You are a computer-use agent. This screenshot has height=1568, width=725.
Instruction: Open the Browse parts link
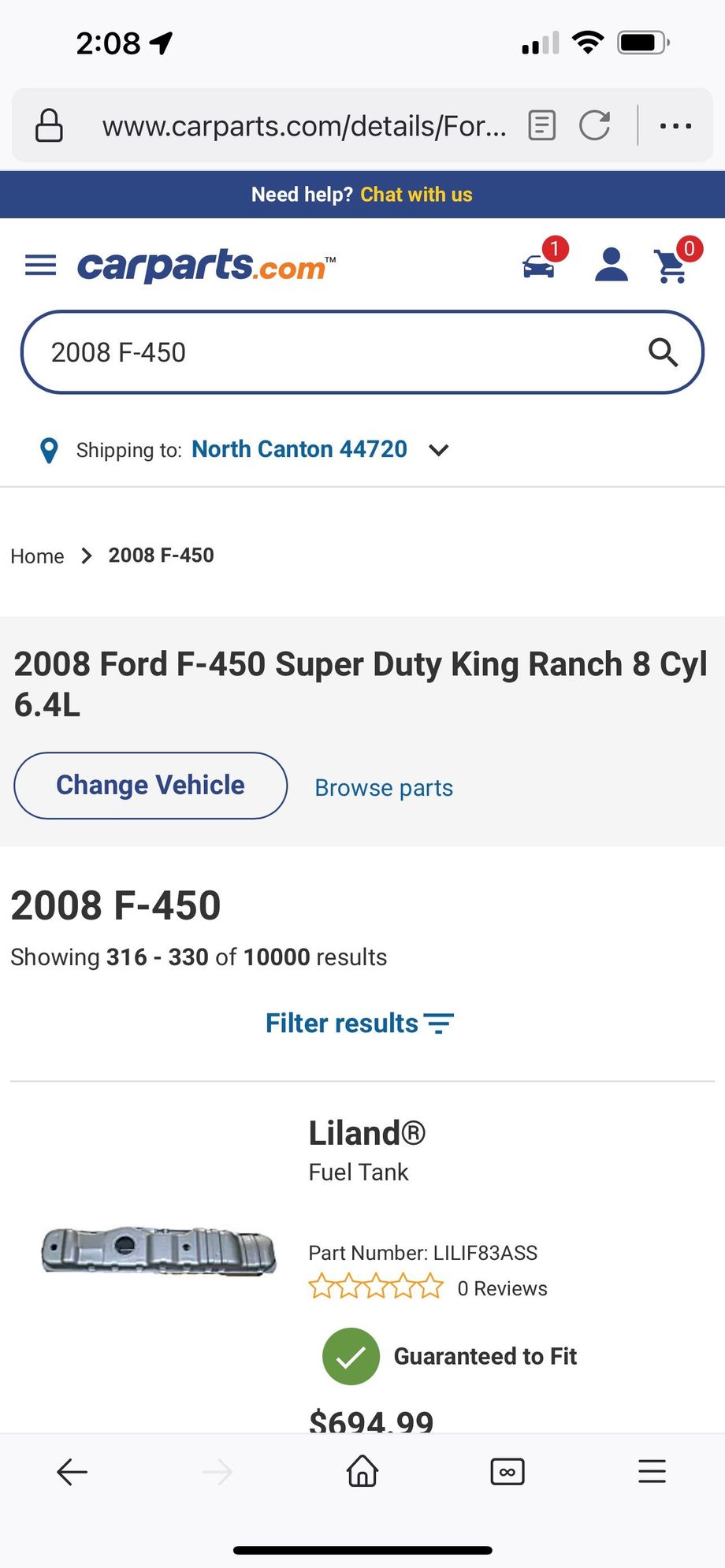tap(384, 788)
